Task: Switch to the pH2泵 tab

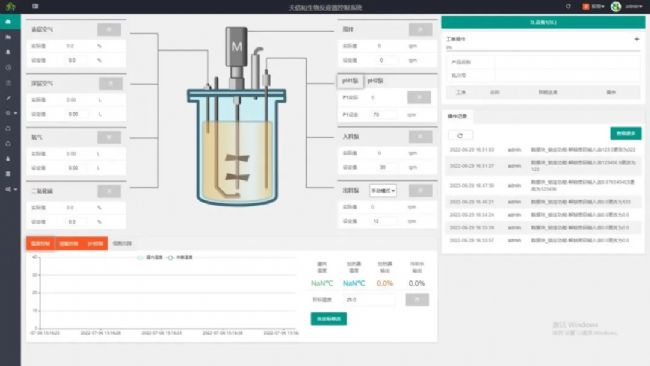Action: (x=375, y=81)
